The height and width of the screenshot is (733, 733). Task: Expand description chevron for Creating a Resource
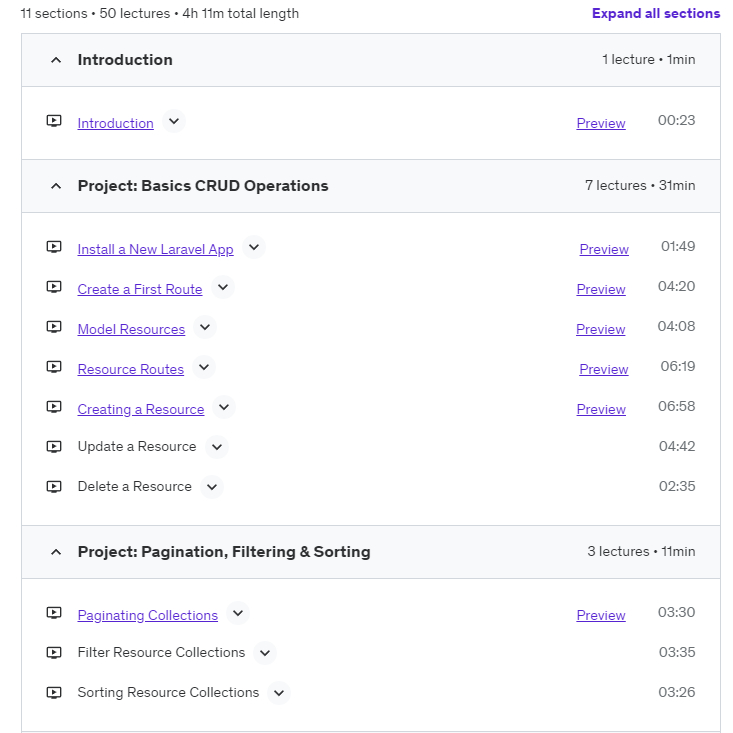point(224,407)
